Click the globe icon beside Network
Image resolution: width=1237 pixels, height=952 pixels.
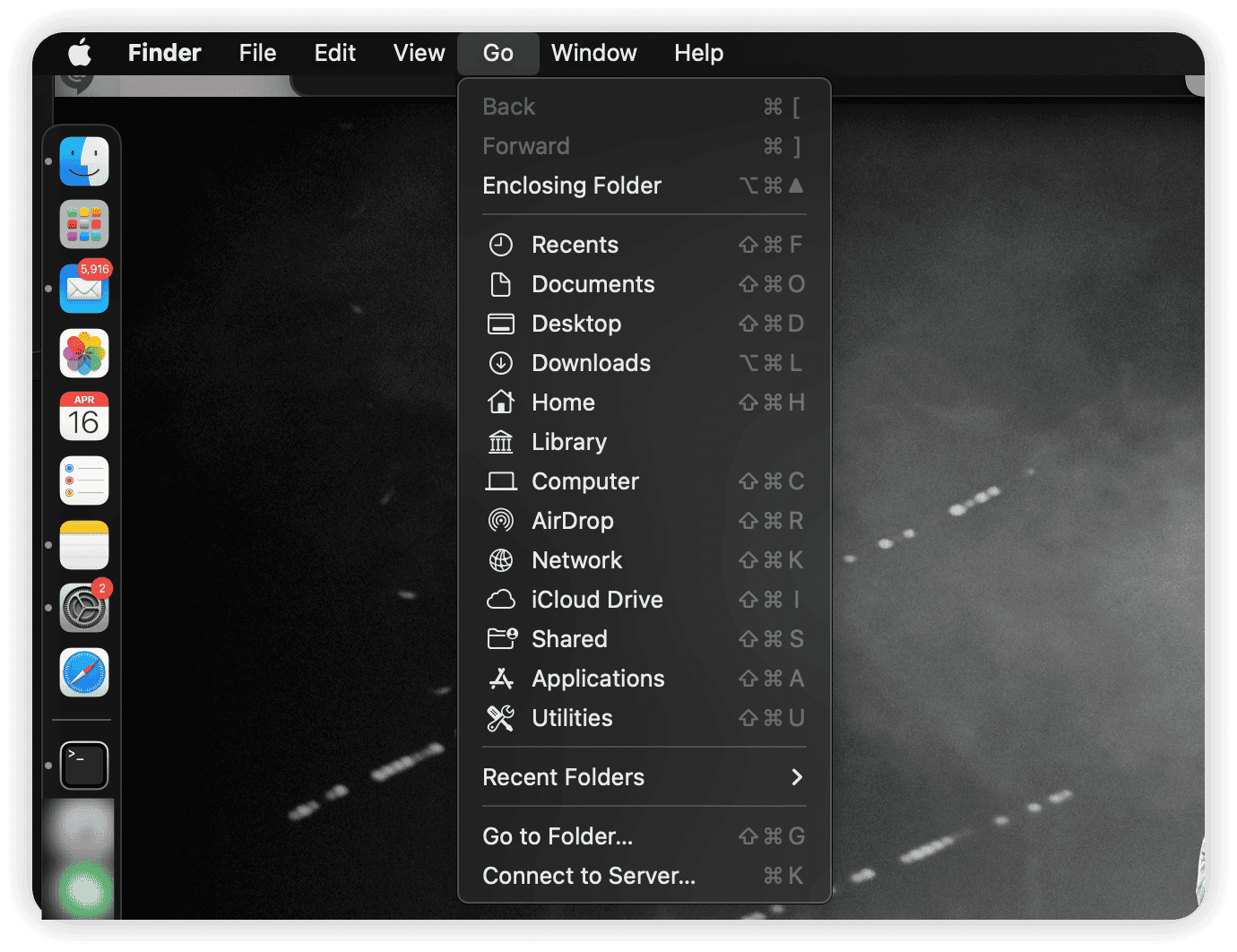pyautogui.click(x=501, y=560)
